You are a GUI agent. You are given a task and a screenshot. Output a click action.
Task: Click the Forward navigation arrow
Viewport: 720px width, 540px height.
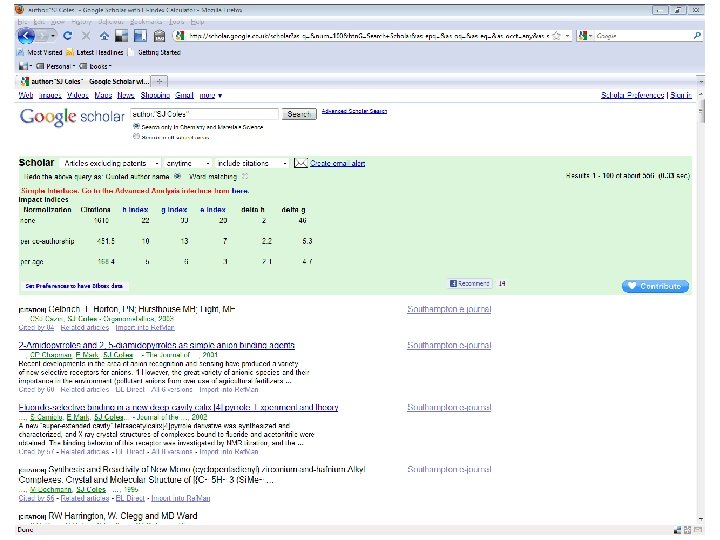point(44,36)
